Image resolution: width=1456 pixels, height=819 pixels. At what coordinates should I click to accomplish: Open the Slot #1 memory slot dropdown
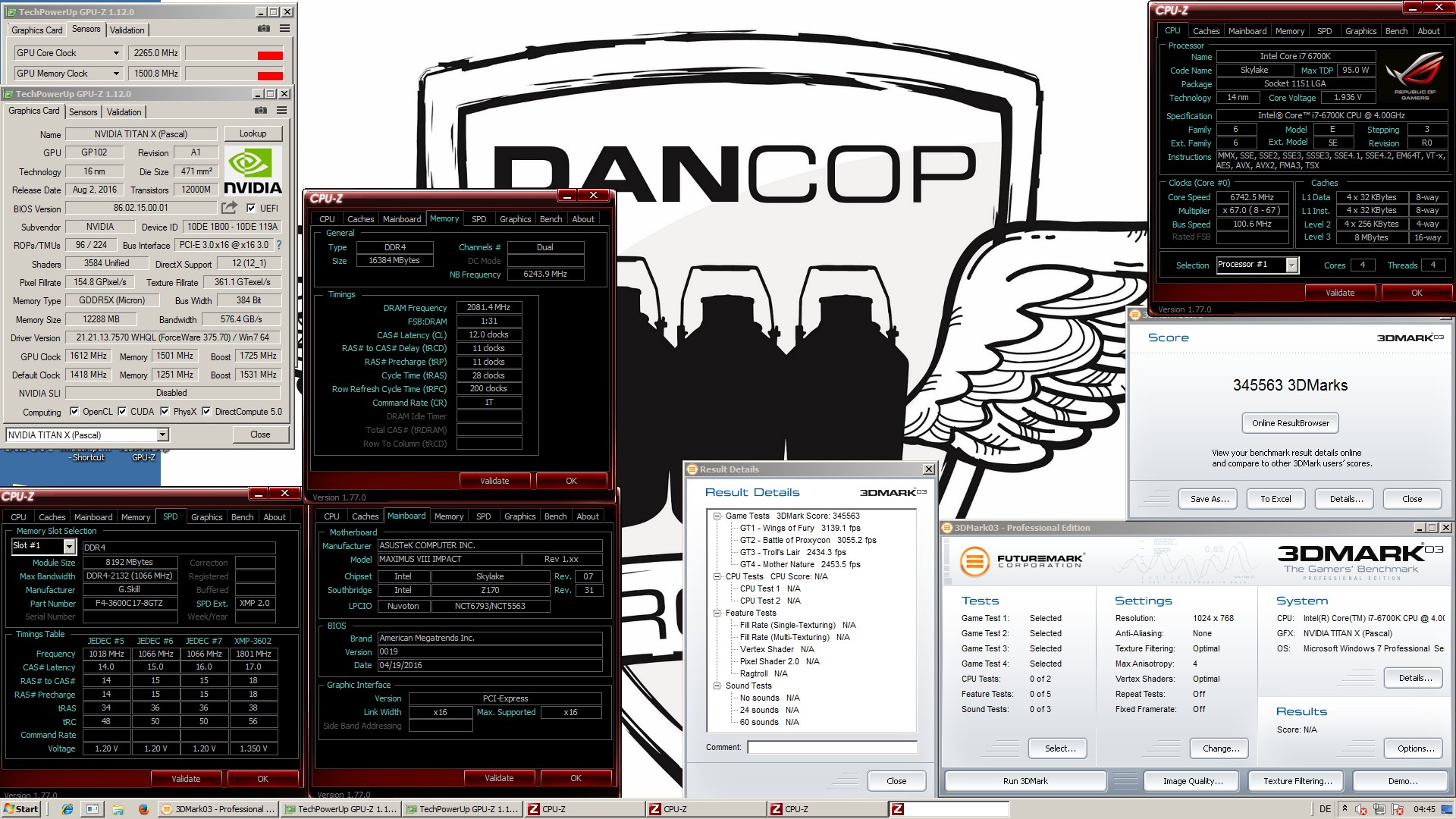[69, 546]
